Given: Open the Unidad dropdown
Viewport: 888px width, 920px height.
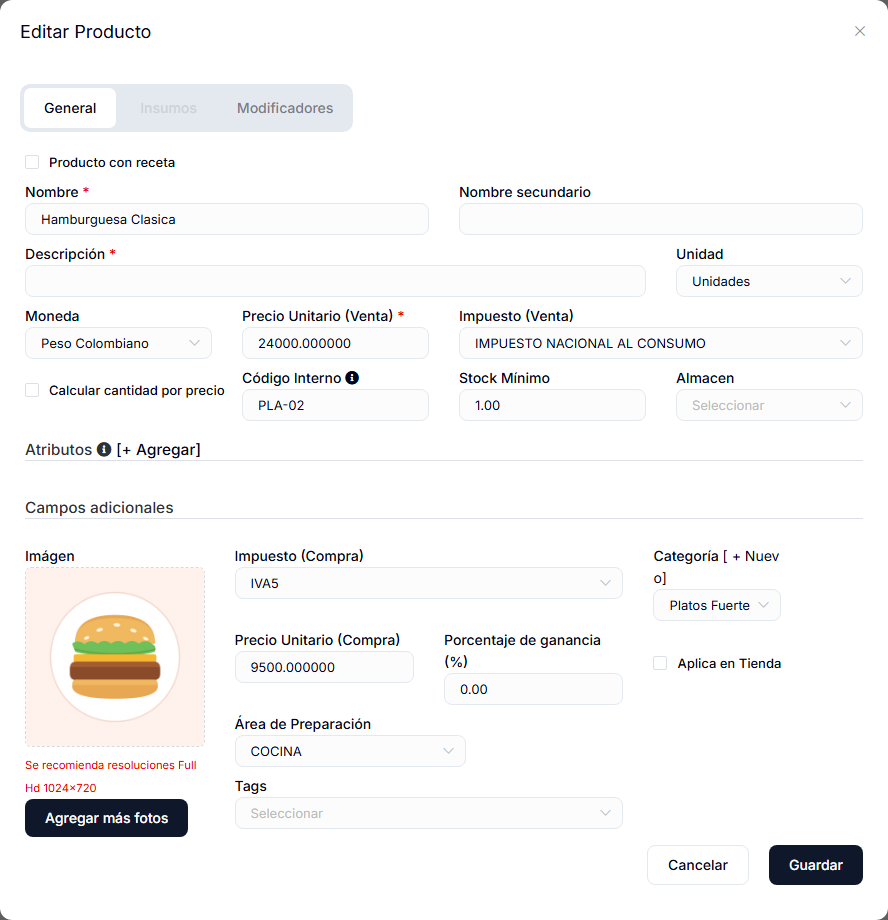Looking at the screenshot, I should 769,281.
